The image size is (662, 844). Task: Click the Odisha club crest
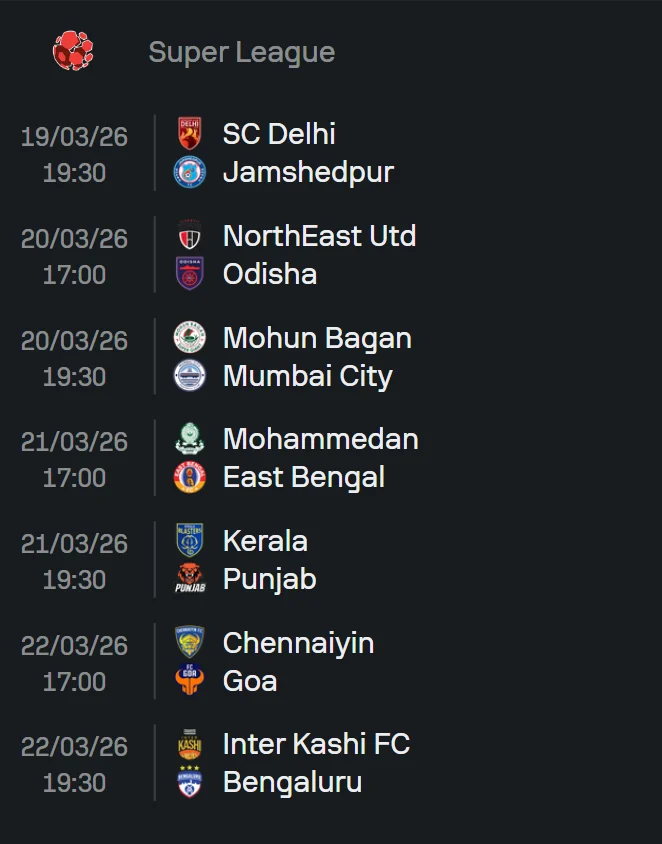pyautogui.click(x=189, y=274)
